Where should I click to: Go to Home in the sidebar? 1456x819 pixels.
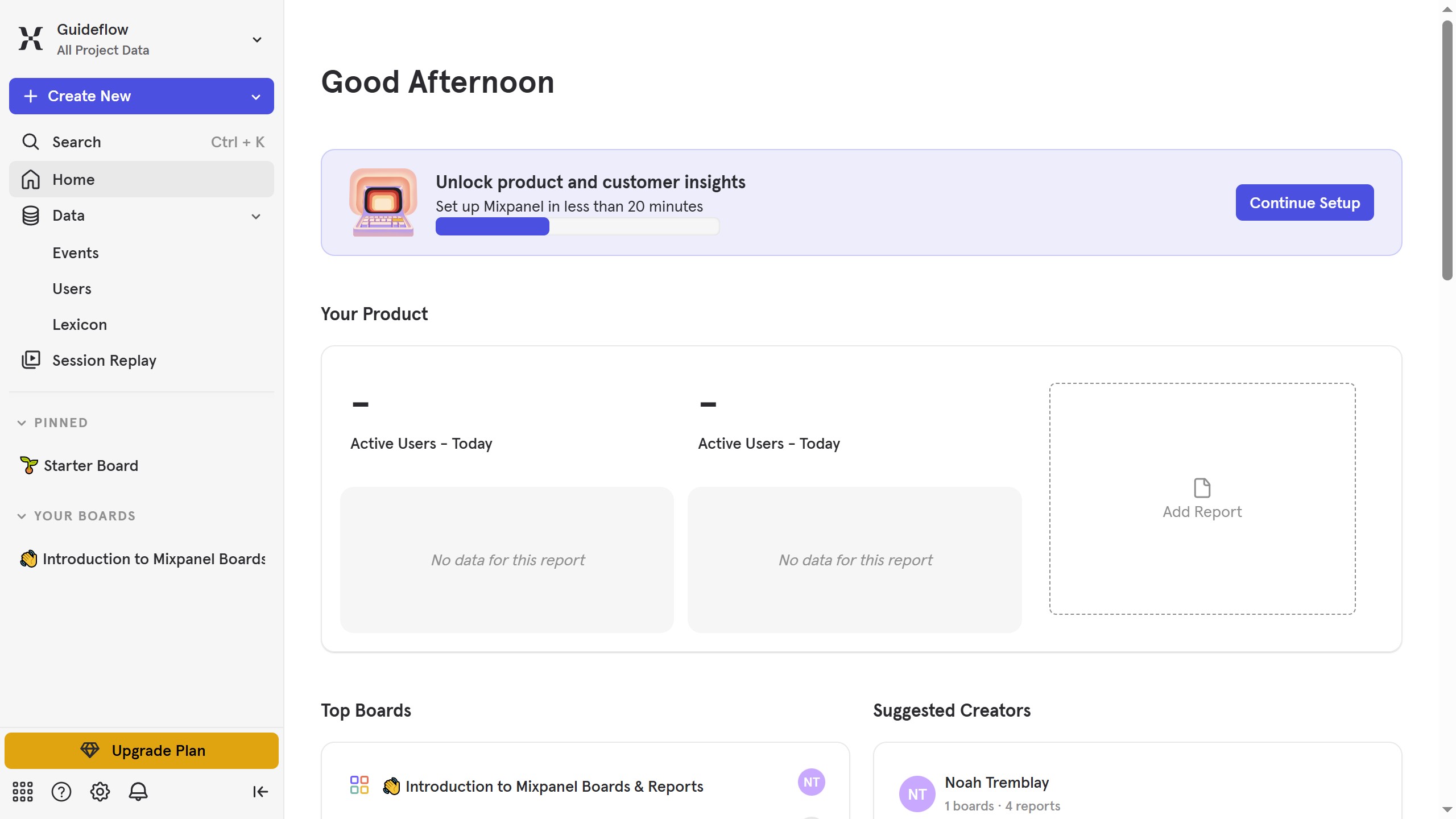pos(142,179)
